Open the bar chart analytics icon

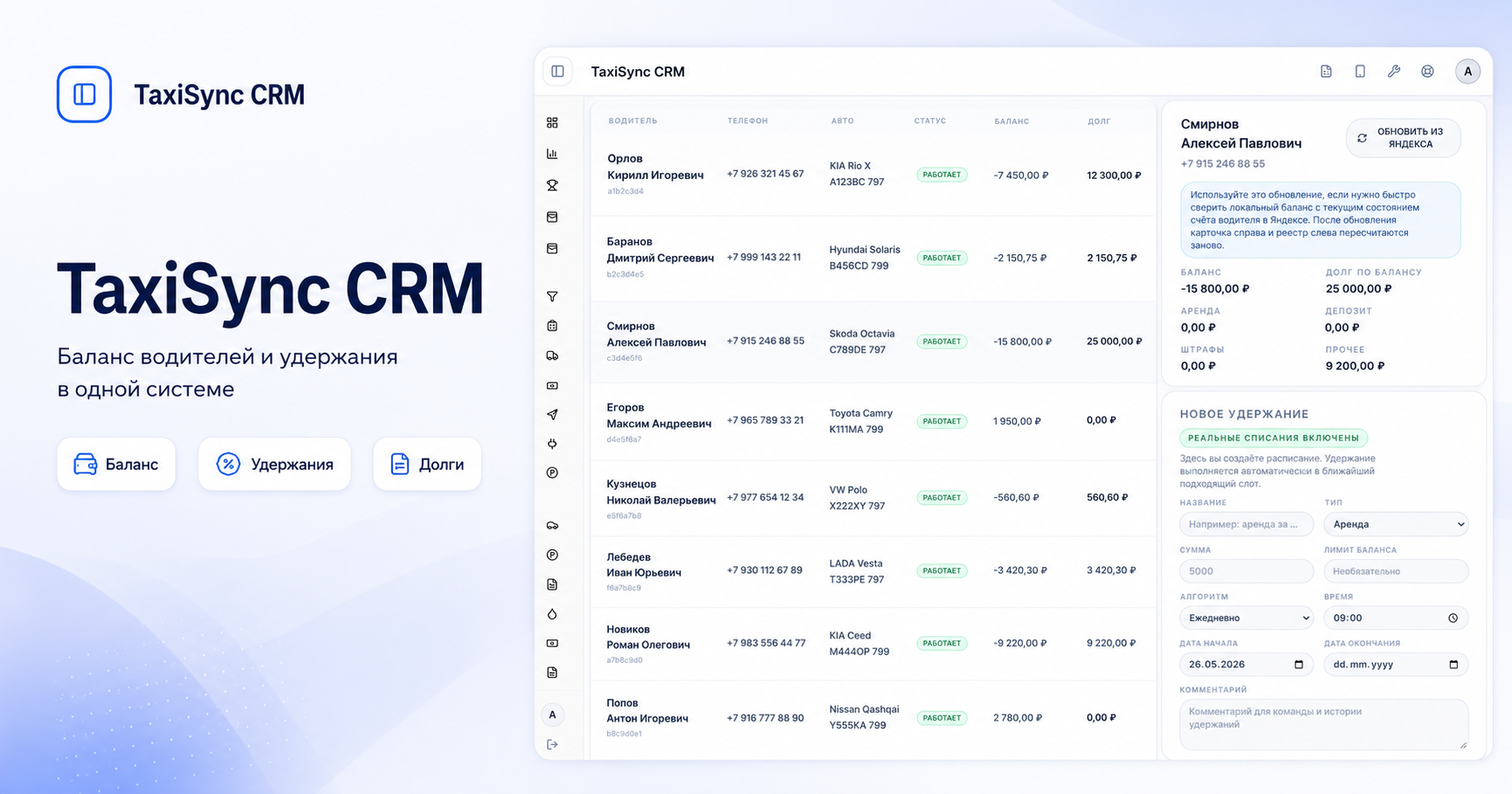point(552,154)
